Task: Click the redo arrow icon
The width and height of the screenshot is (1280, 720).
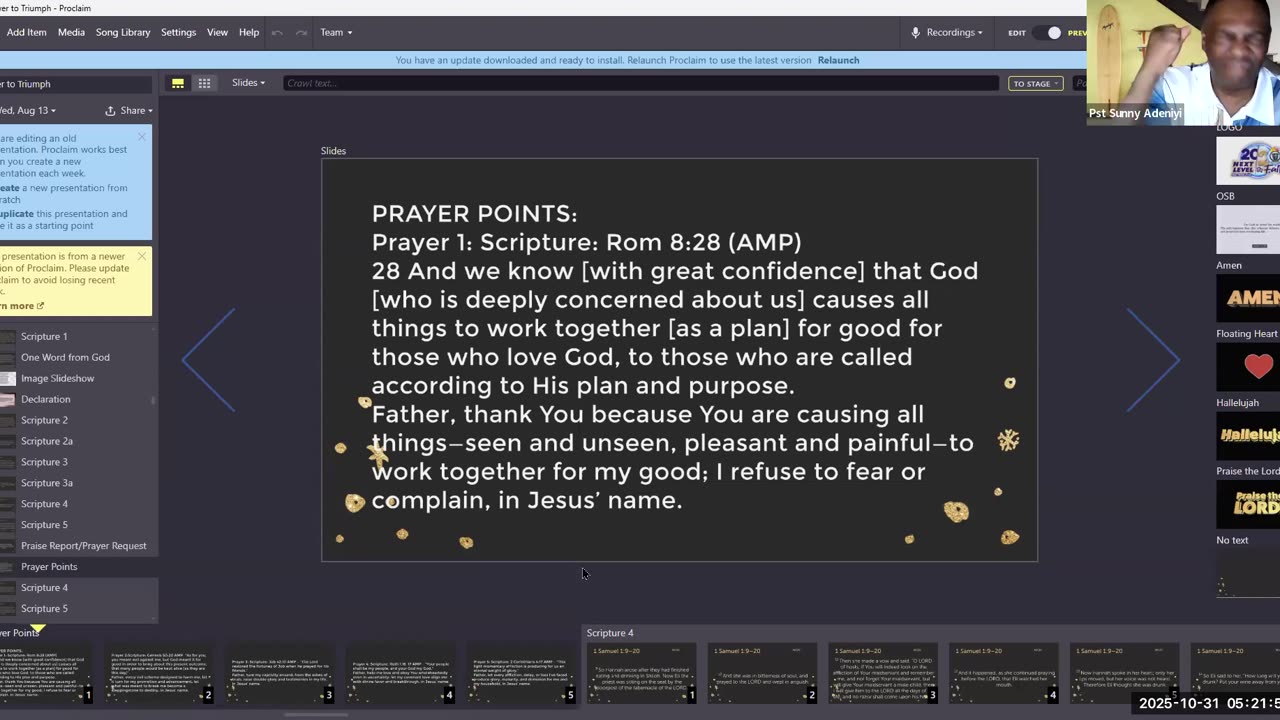Action: 301,32
